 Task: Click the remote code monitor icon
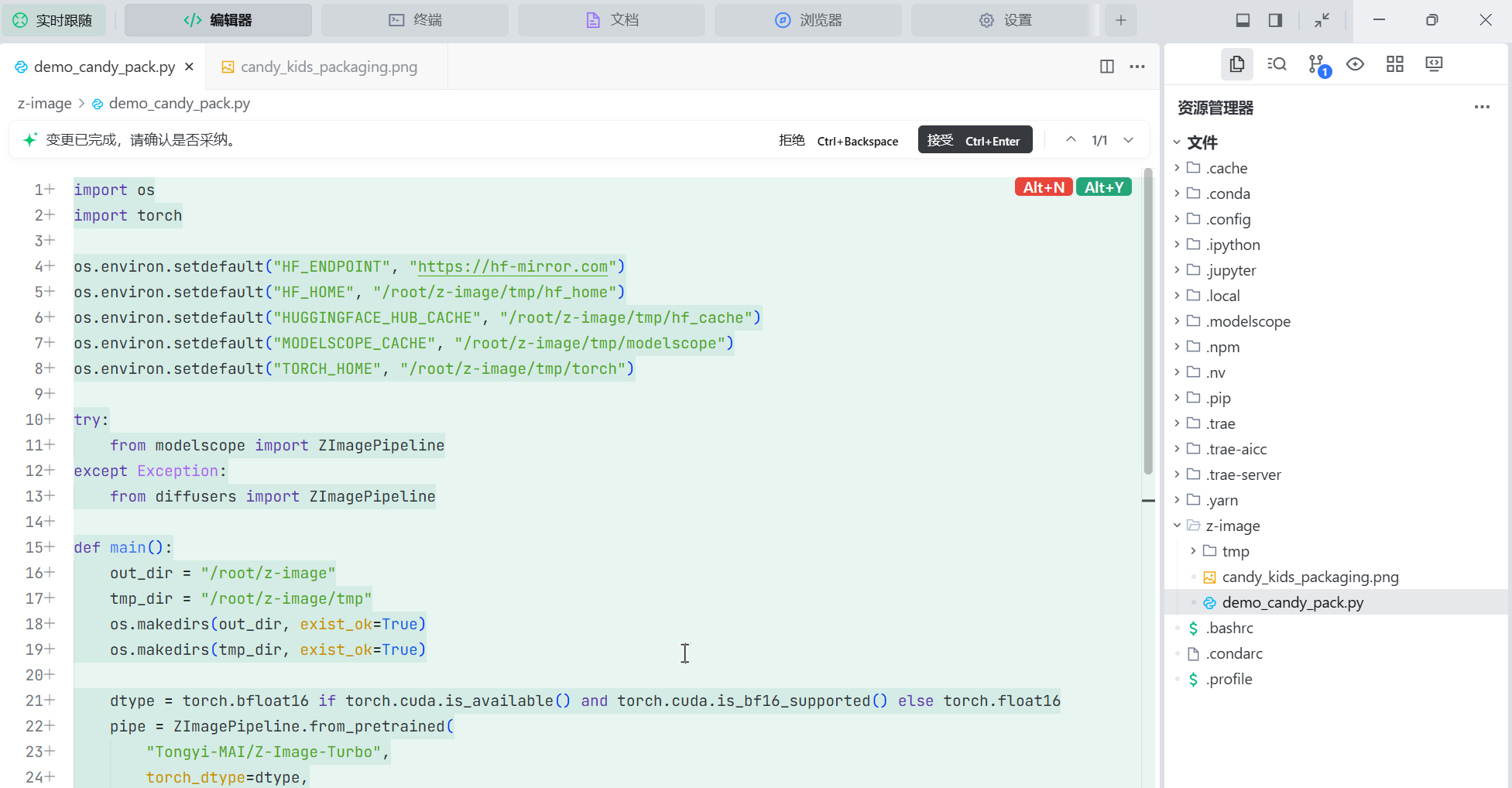pos(1434,64)
